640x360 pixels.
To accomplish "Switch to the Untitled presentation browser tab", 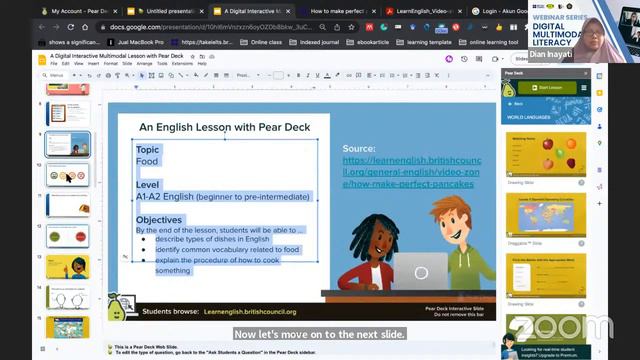I will click(x=165, y=11).
